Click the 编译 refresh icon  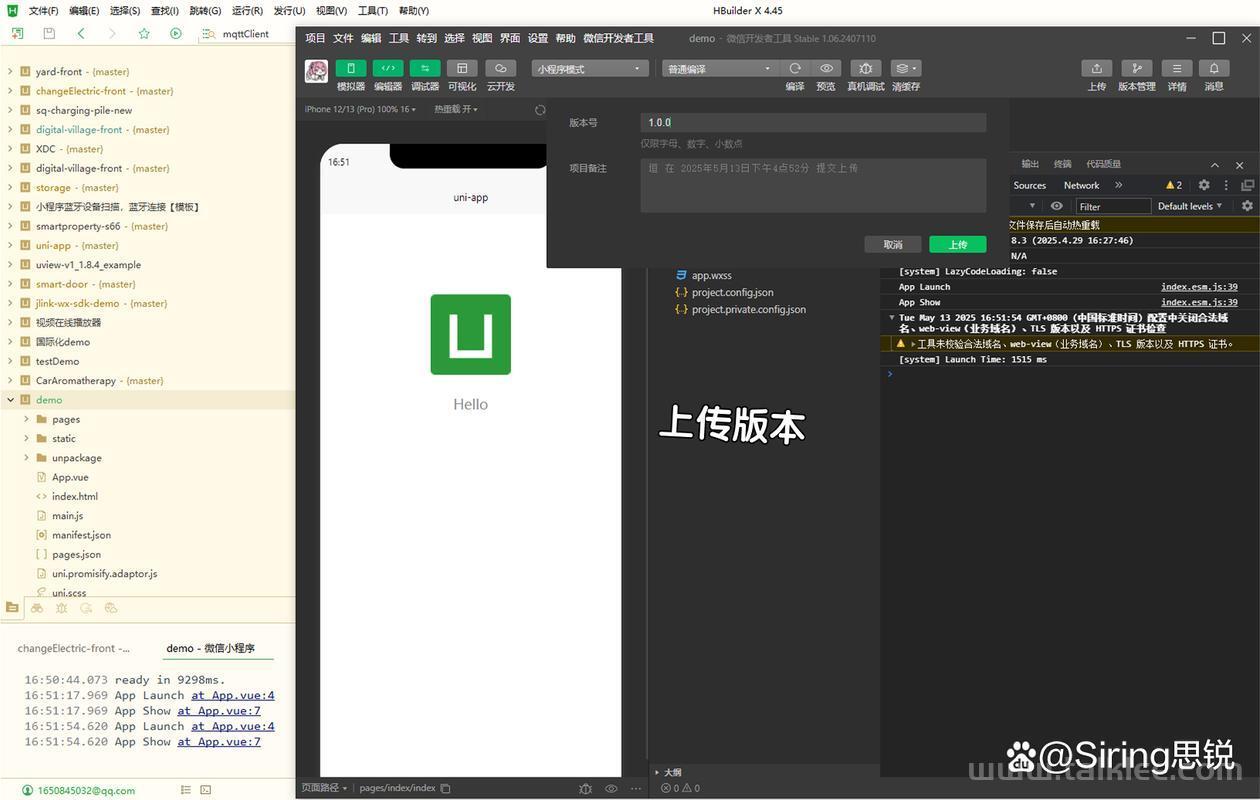click(795, 69)
